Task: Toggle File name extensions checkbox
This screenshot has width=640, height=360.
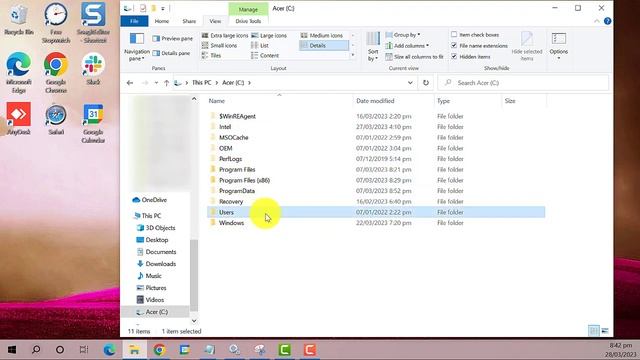Action: pos(454,46)
